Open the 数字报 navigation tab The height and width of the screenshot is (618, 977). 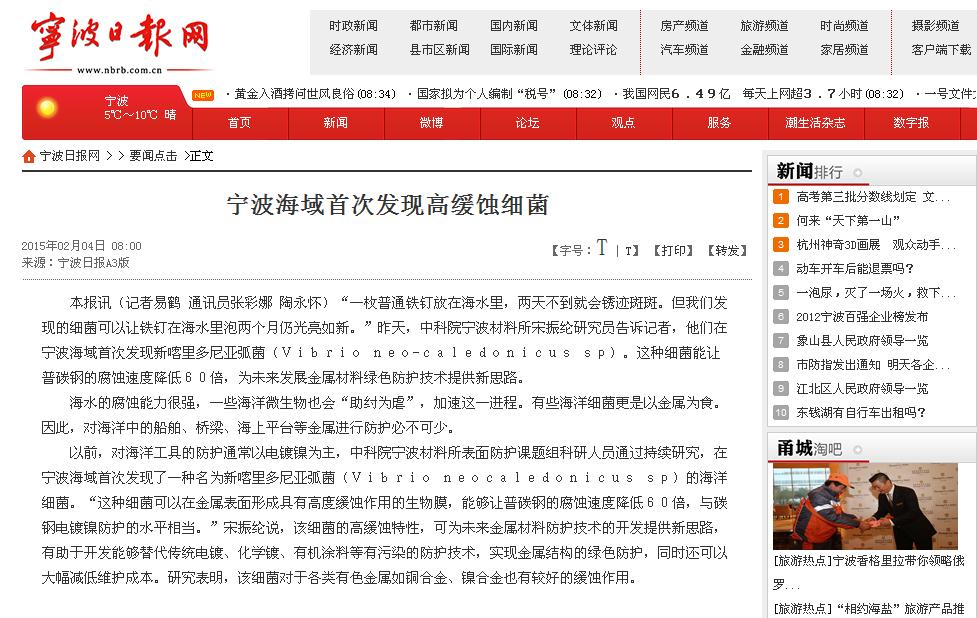click(x=912, y=123)
